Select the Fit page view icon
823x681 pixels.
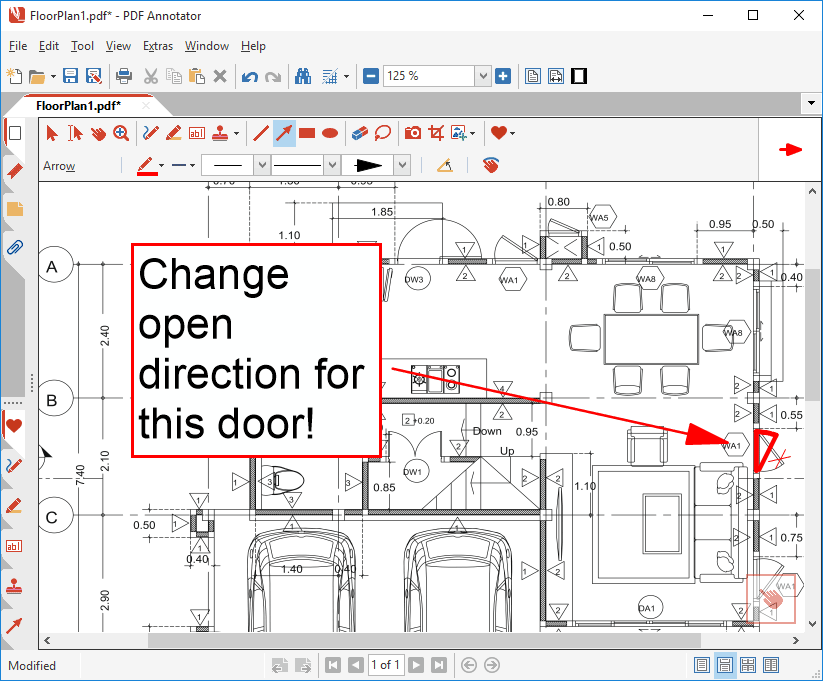pyautogui.click(x=533, y=76)
